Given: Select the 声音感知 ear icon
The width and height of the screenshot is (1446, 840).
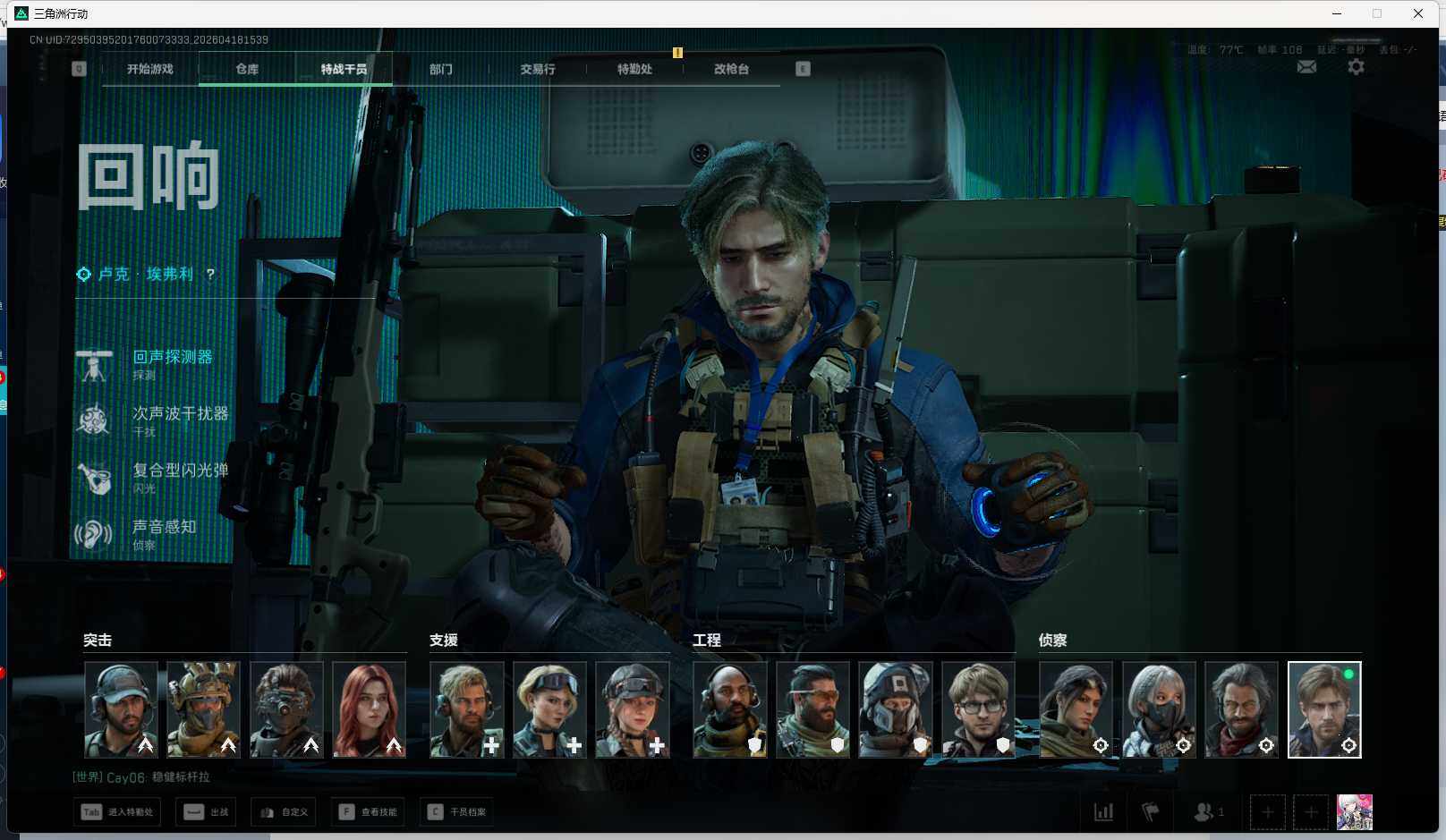Looking at the screenshot, I should pyautogui.click(x=94, y=535).
